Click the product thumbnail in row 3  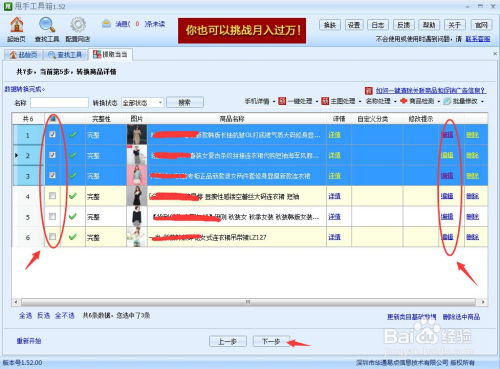137,175
